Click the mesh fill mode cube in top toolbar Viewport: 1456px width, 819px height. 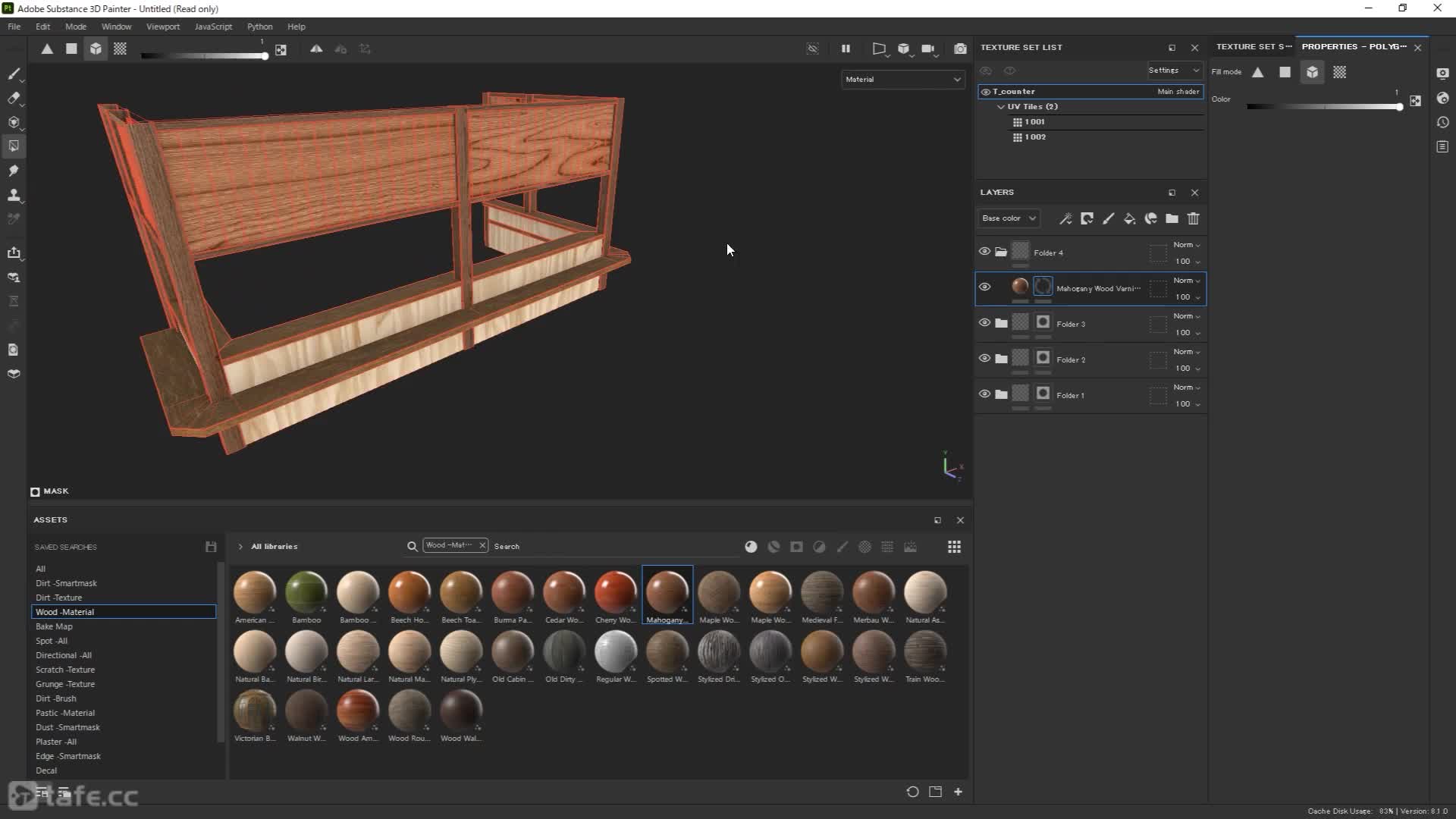(96, 49)
